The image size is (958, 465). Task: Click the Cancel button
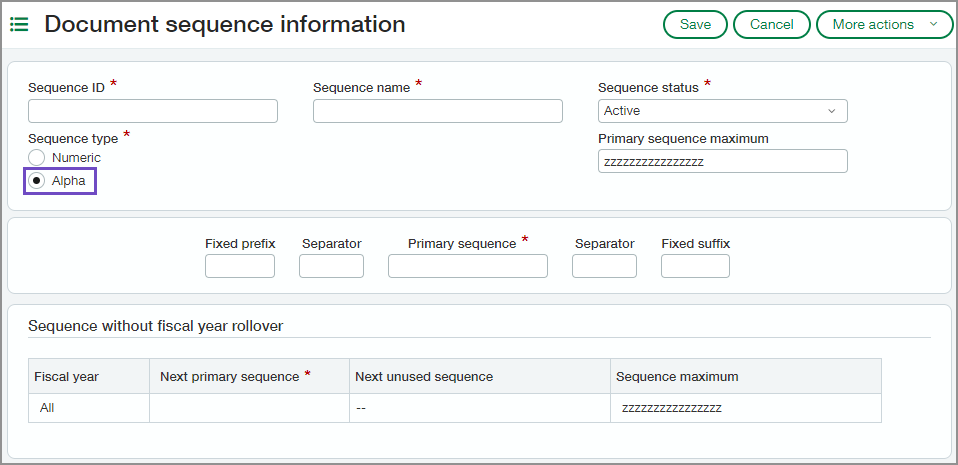[771, 25]
